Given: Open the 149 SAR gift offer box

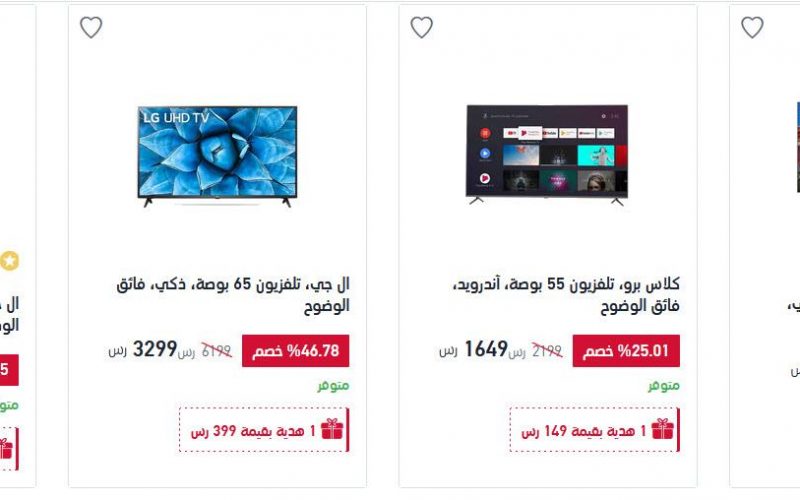Looking at the screenshot, I should [x=594, y=430].
